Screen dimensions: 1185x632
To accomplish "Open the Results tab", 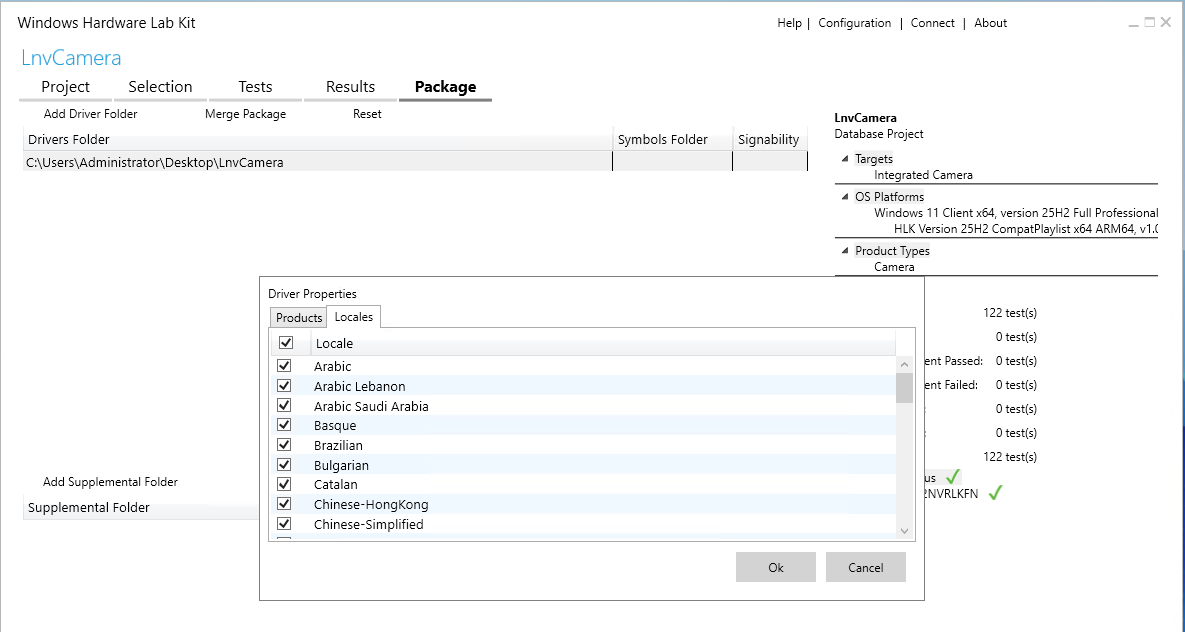I will pos(350,87).
